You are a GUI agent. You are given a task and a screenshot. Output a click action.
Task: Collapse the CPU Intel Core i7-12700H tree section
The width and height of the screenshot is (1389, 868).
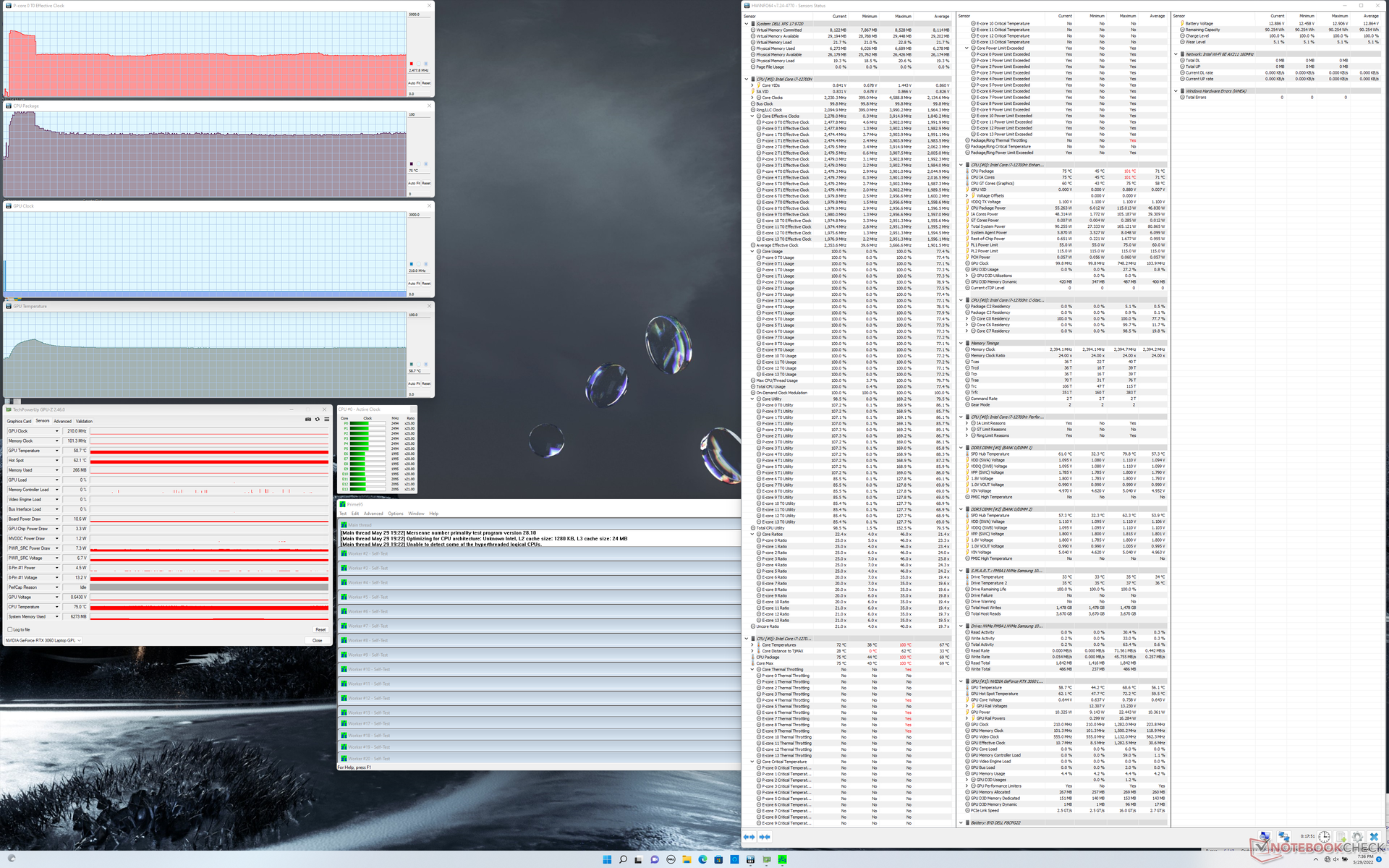747,80
